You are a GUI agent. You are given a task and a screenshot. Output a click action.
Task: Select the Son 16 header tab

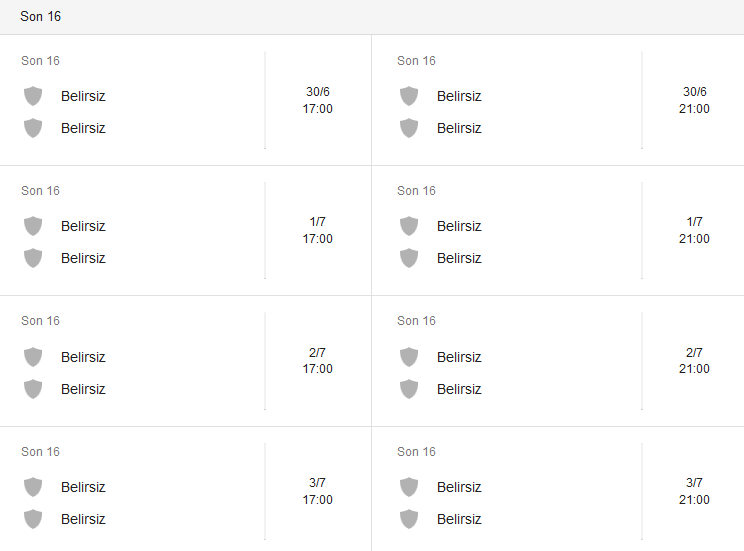tap(40, 17)
